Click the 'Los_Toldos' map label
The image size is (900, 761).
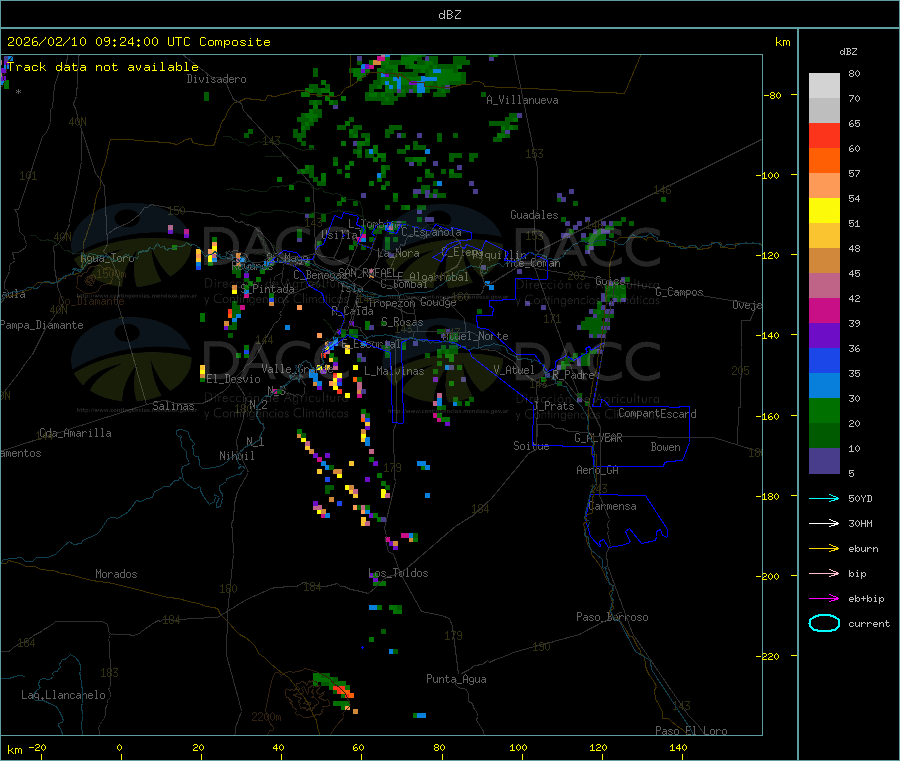coord(398,573)
